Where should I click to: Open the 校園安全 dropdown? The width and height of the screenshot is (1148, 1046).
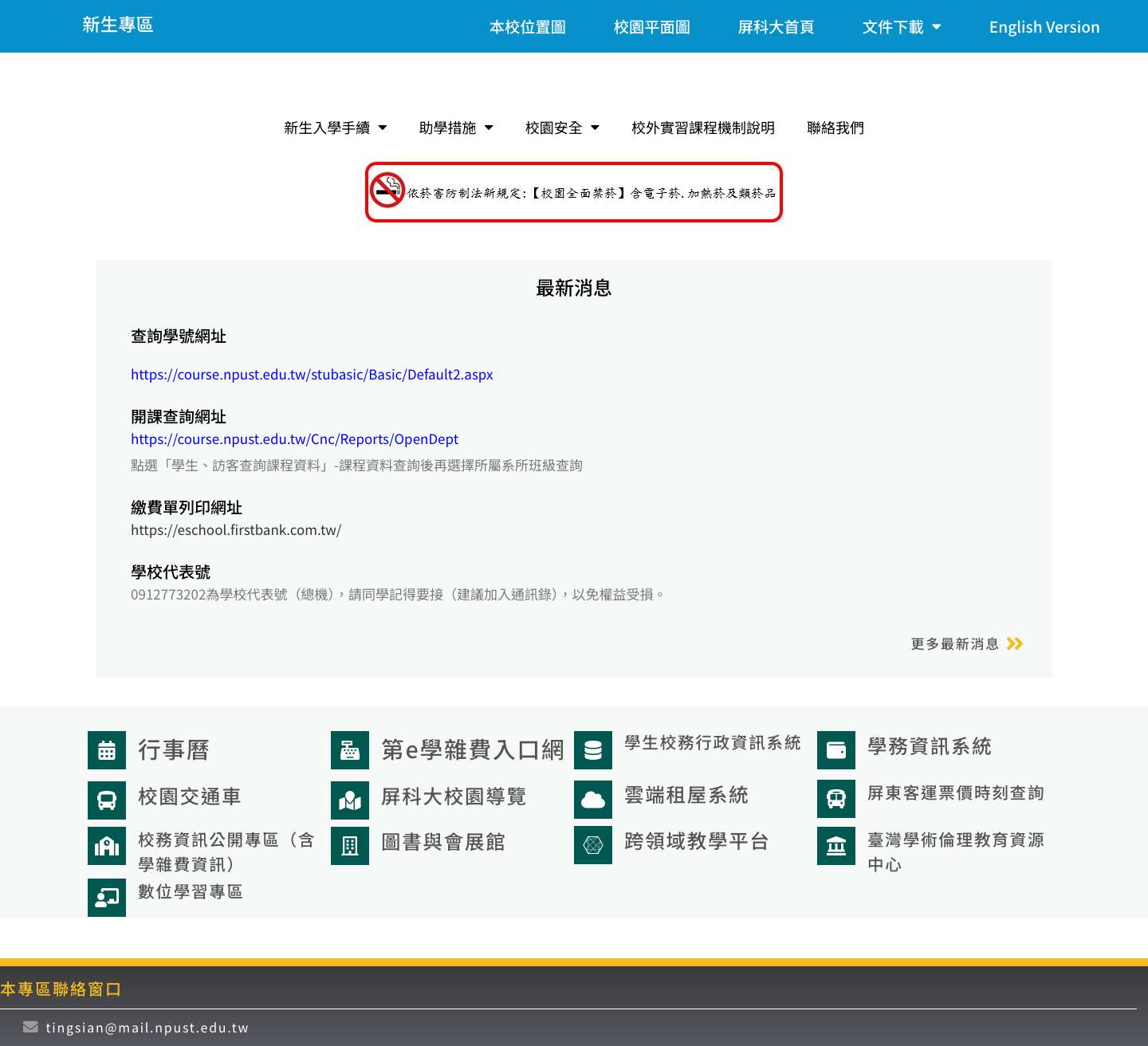click(562, 128)
